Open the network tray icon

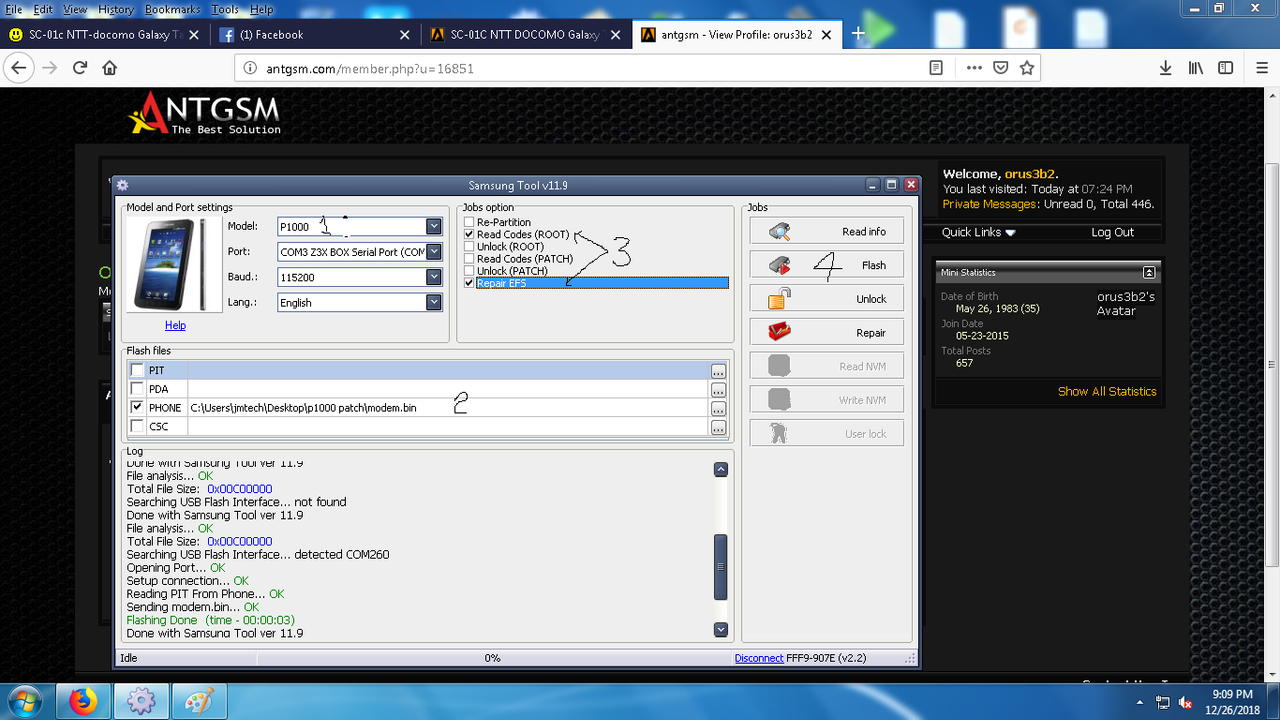(1163, 702)
